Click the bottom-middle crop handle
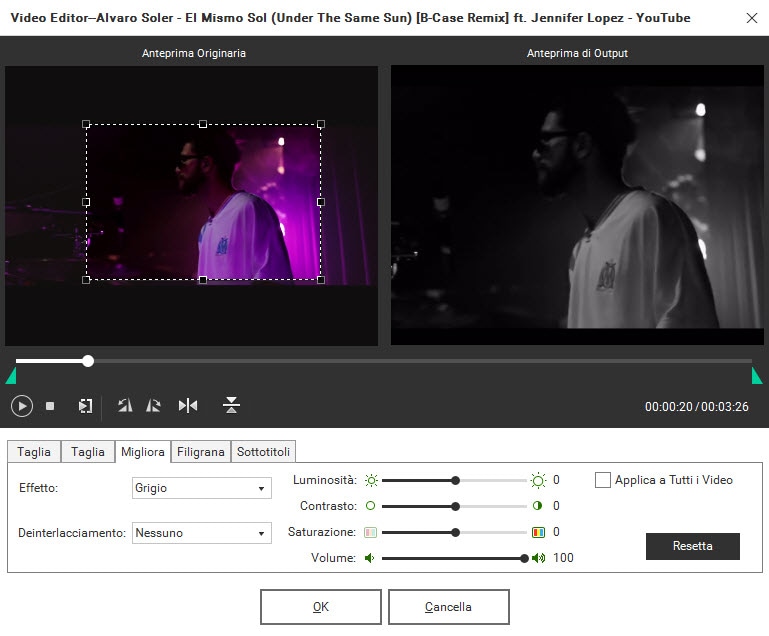This screenshot has width=769, height=636. point(203,280)
